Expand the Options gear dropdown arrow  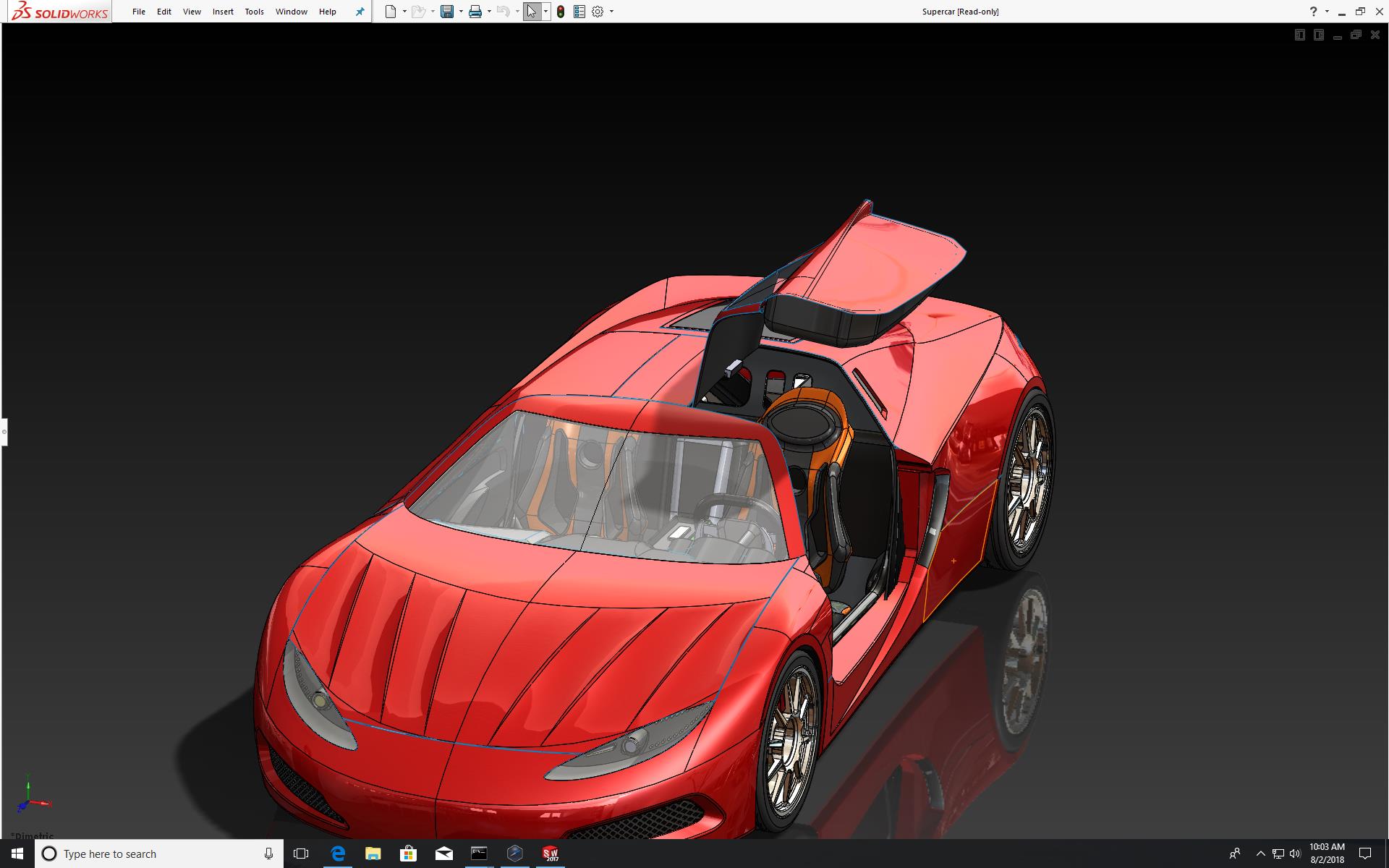611,12
